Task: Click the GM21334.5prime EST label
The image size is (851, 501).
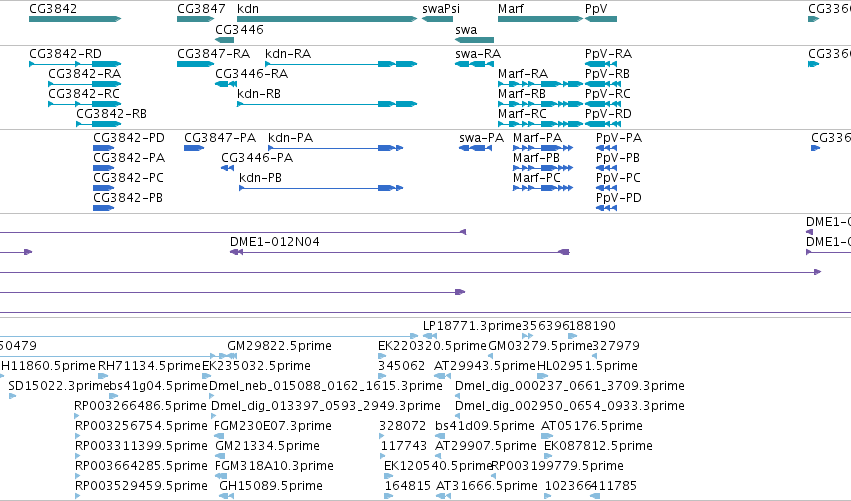Action: 268,446
